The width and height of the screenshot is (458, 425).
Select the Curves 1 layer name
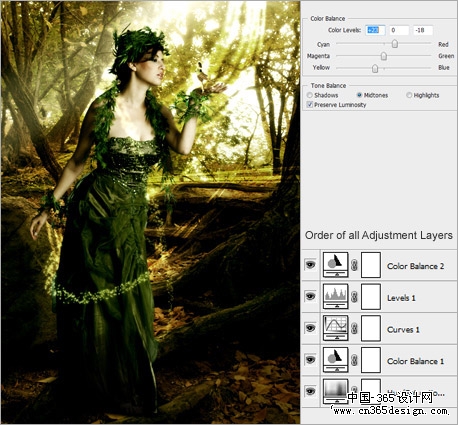403,330
